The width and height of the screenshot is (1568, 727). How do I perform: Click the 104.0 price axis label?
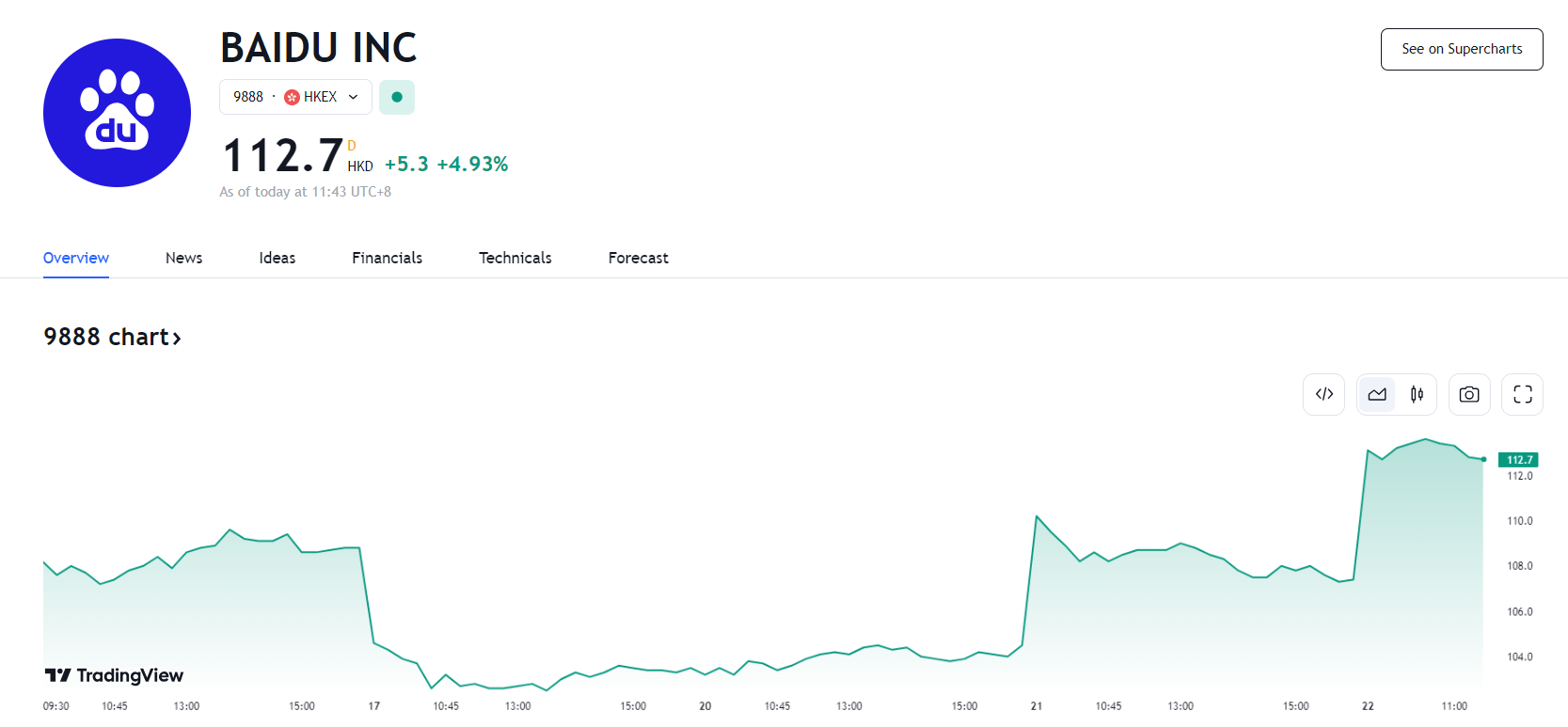pyautogui.click(x=1520, y=657)
